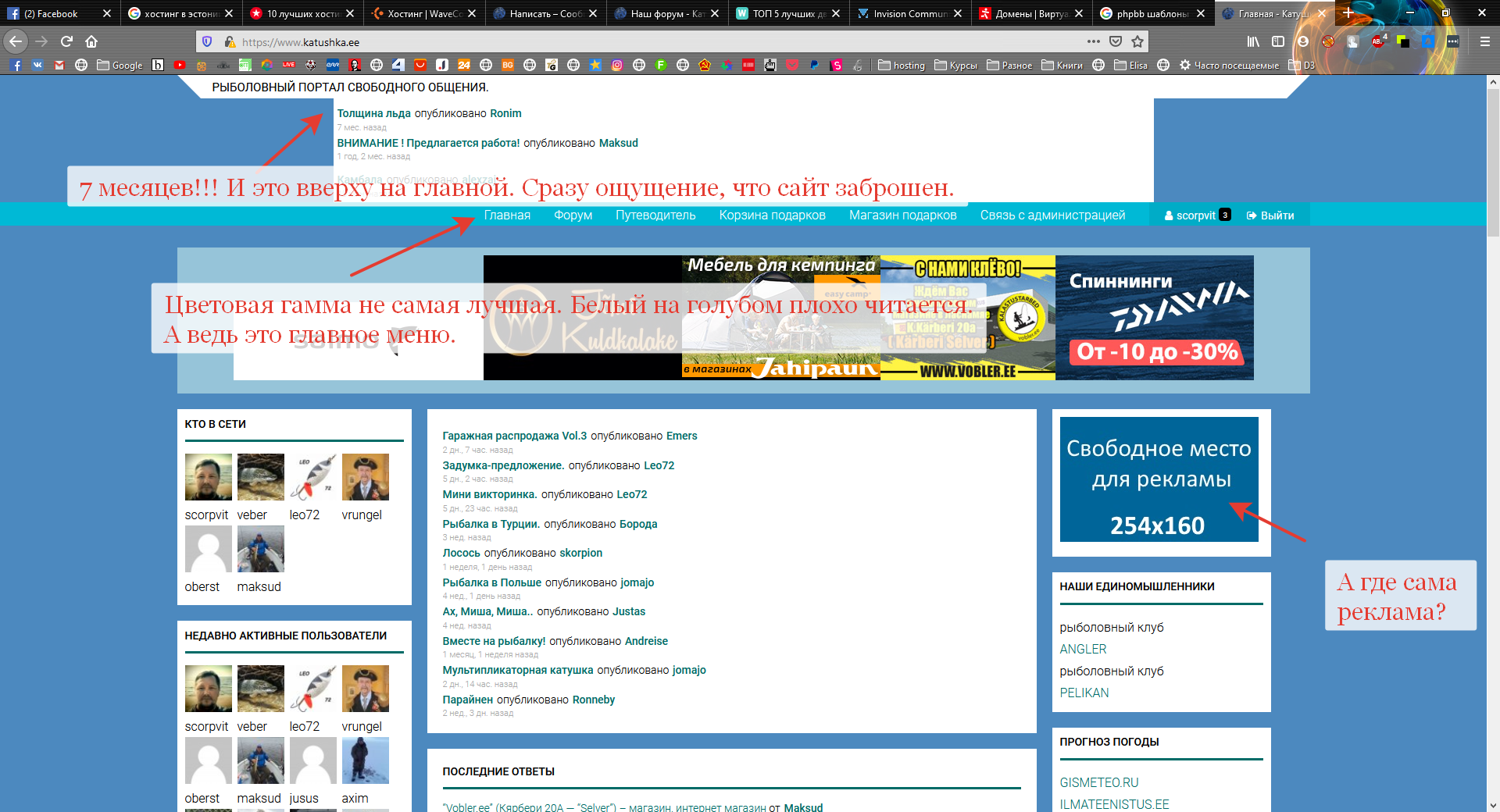Viewport: 1500px width, 812px height.
Task: Open the scorpvit user profile link
Action: tap(1195, 215)
